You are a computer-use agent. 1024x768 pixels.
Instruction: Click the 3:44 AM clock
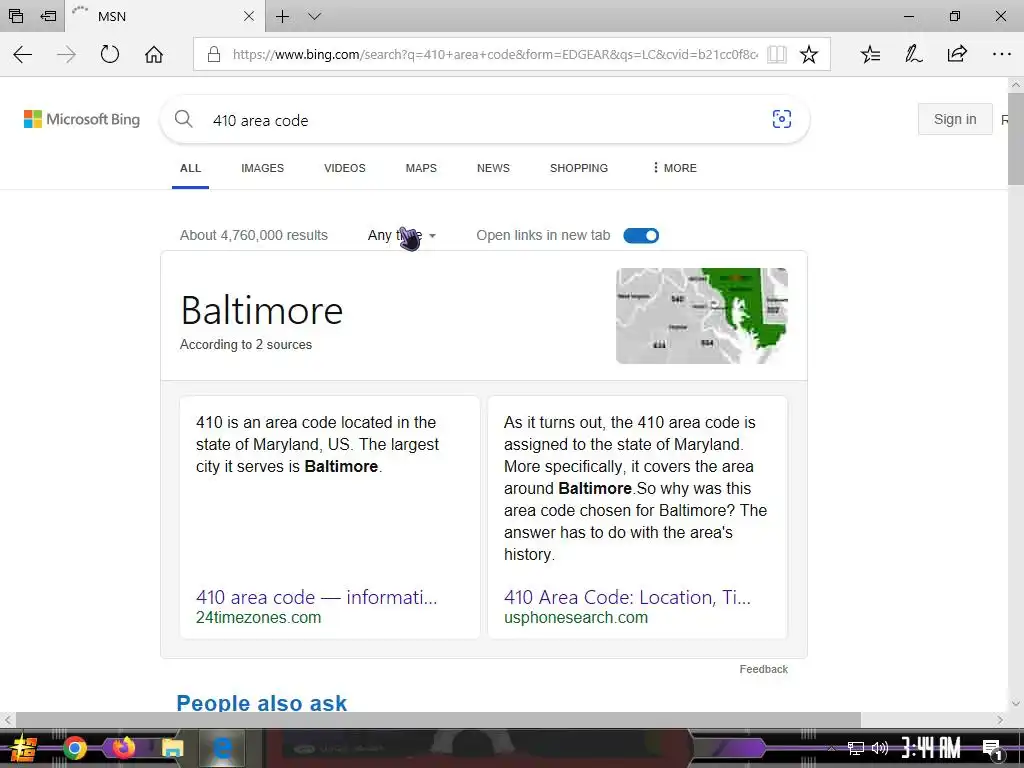pos(931,748)
